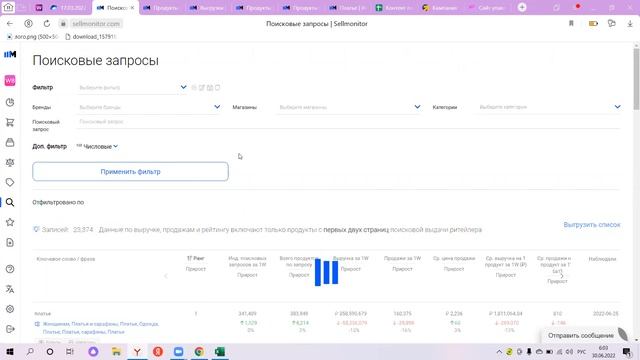Open the settings gear sidebar icon
This screenshot has width=640, height=360.
click(10, 309)
